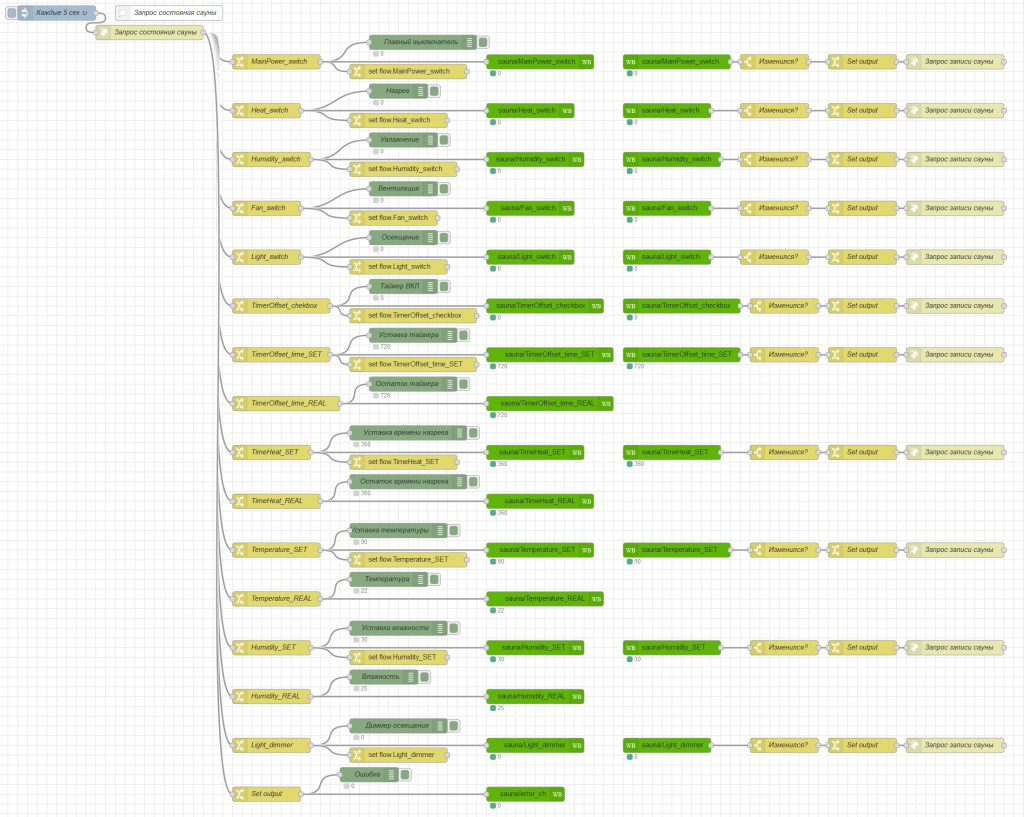Trigger the 'Каждые 5 сек' inject node button
Image resolution: width=1024 pixels, height=817 pixels.
(11, 13)
